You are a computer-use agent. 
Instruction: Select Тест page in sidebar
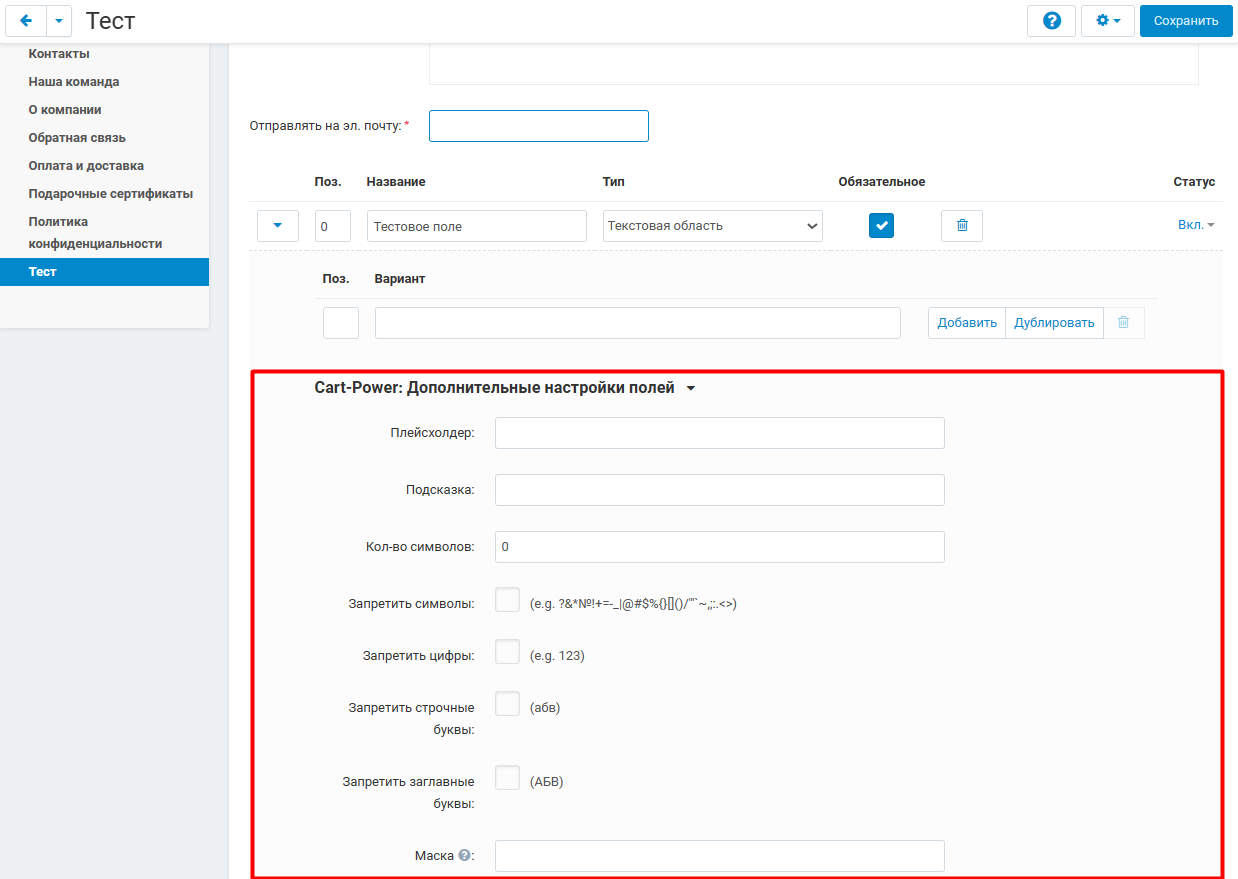104,272
